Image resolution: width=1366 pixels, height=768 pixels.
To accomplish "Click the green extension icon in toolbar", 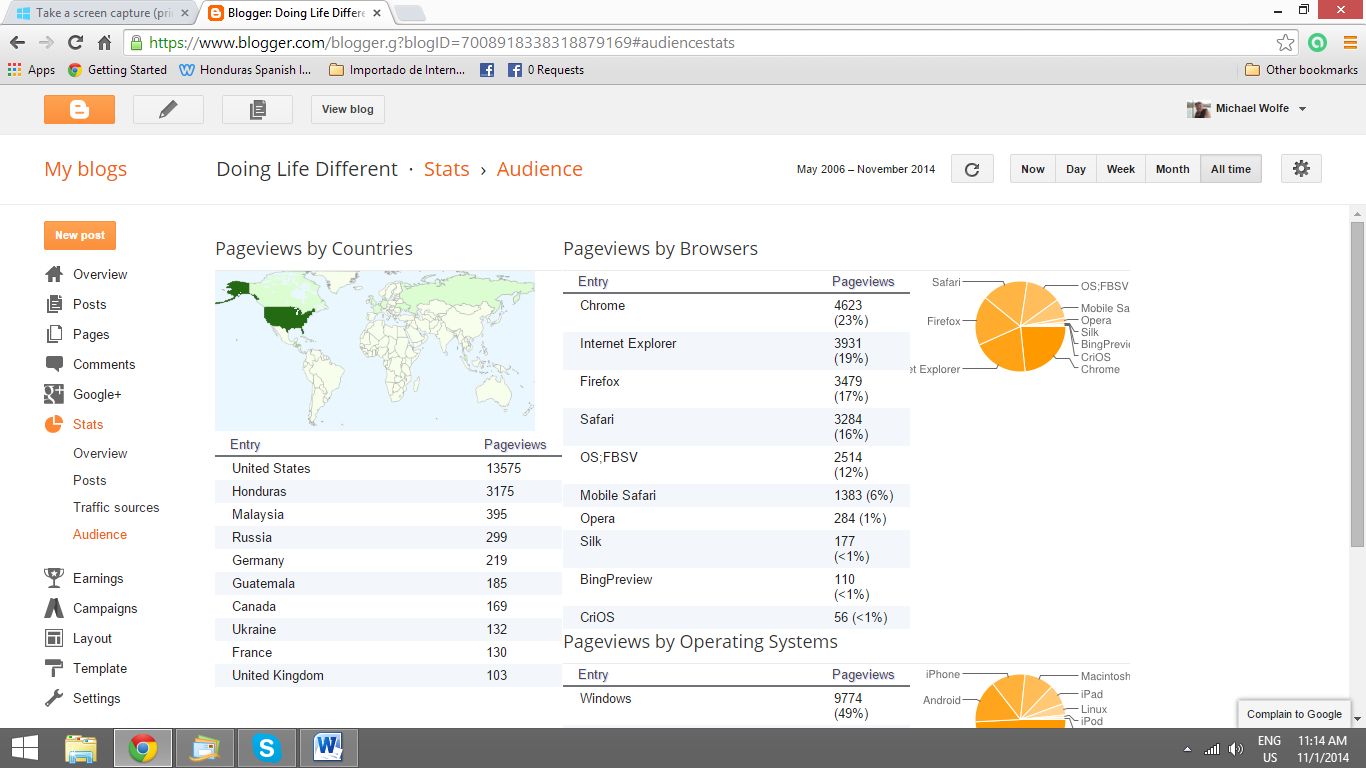I will (1317, 43).
